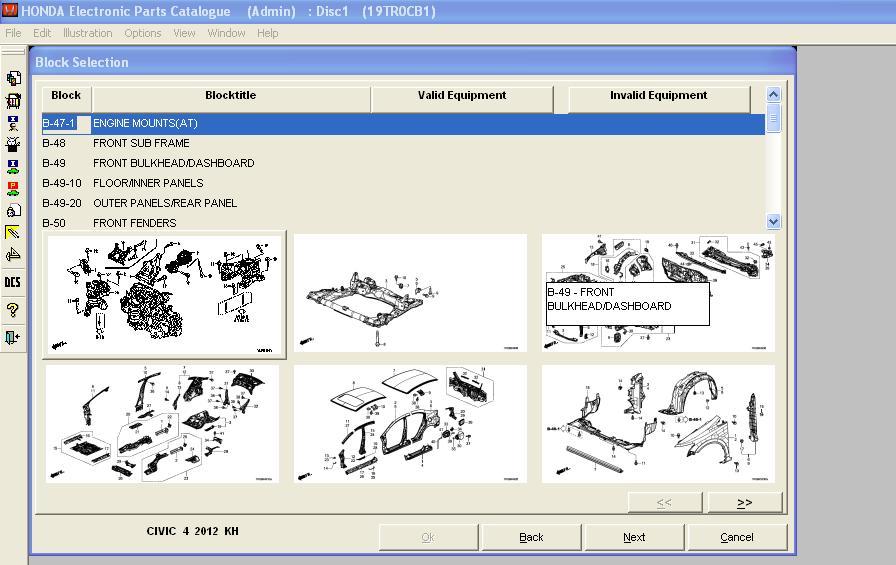
Task: Click the outer panels/rear panel illustration thumbnail
Action: 410,424
